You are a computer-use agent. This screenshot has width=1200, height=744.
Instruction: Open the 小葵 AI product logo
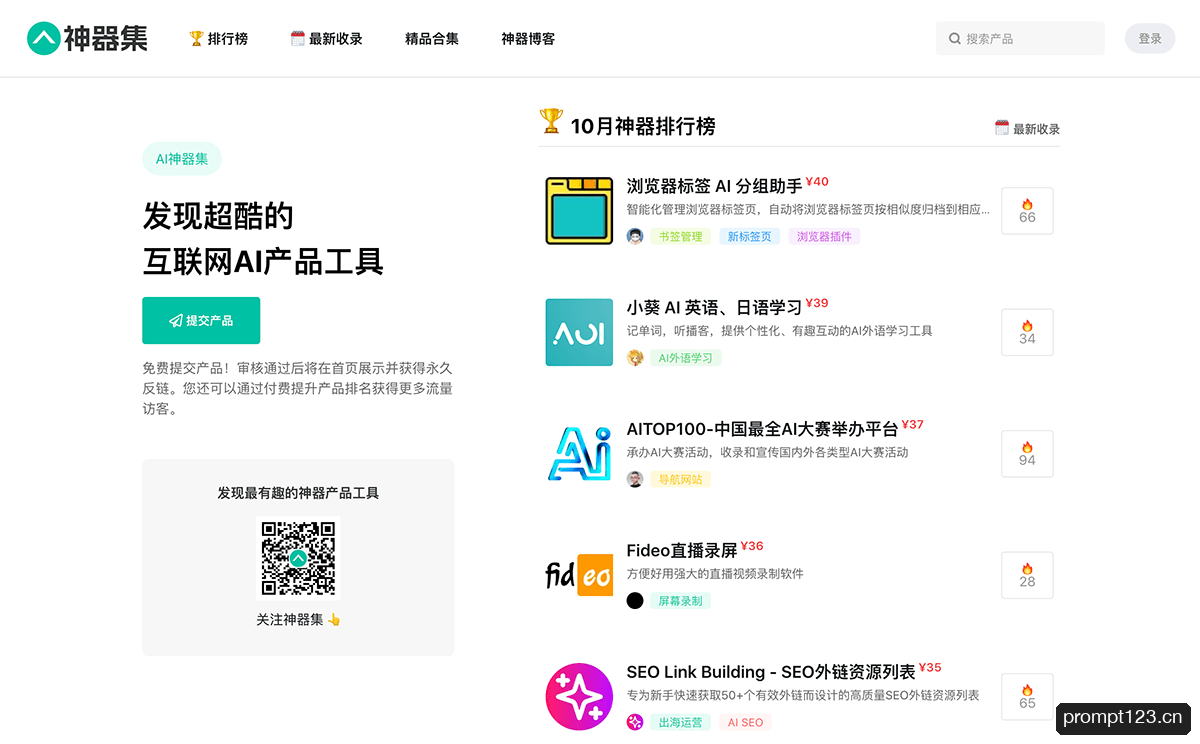[x=579, y=332]
